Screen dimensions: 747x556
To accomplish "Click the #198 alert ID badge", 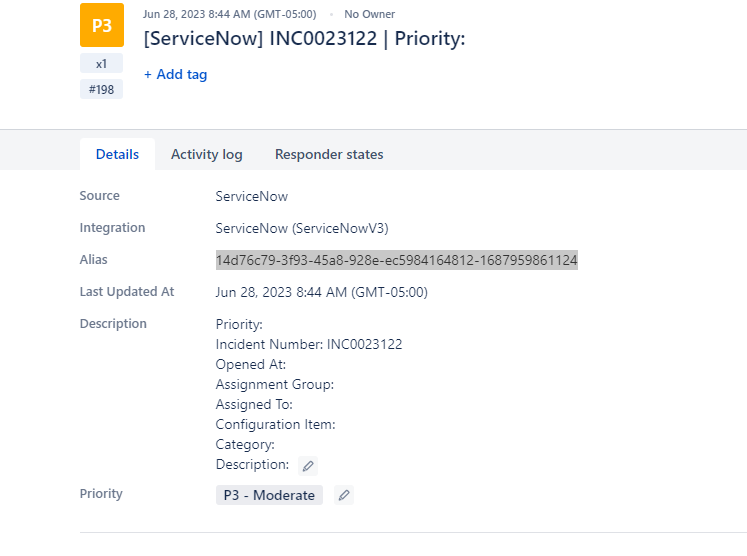I will click(101, 89).
